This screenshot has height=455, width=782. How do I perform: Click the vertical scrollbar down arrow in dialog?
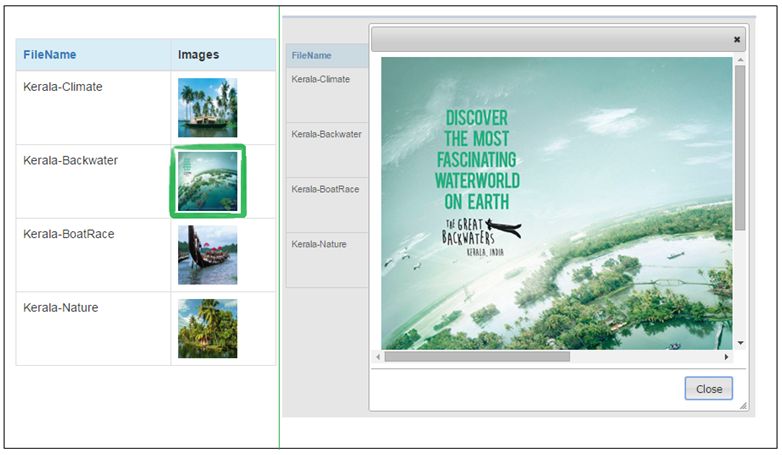click(741, 343)
